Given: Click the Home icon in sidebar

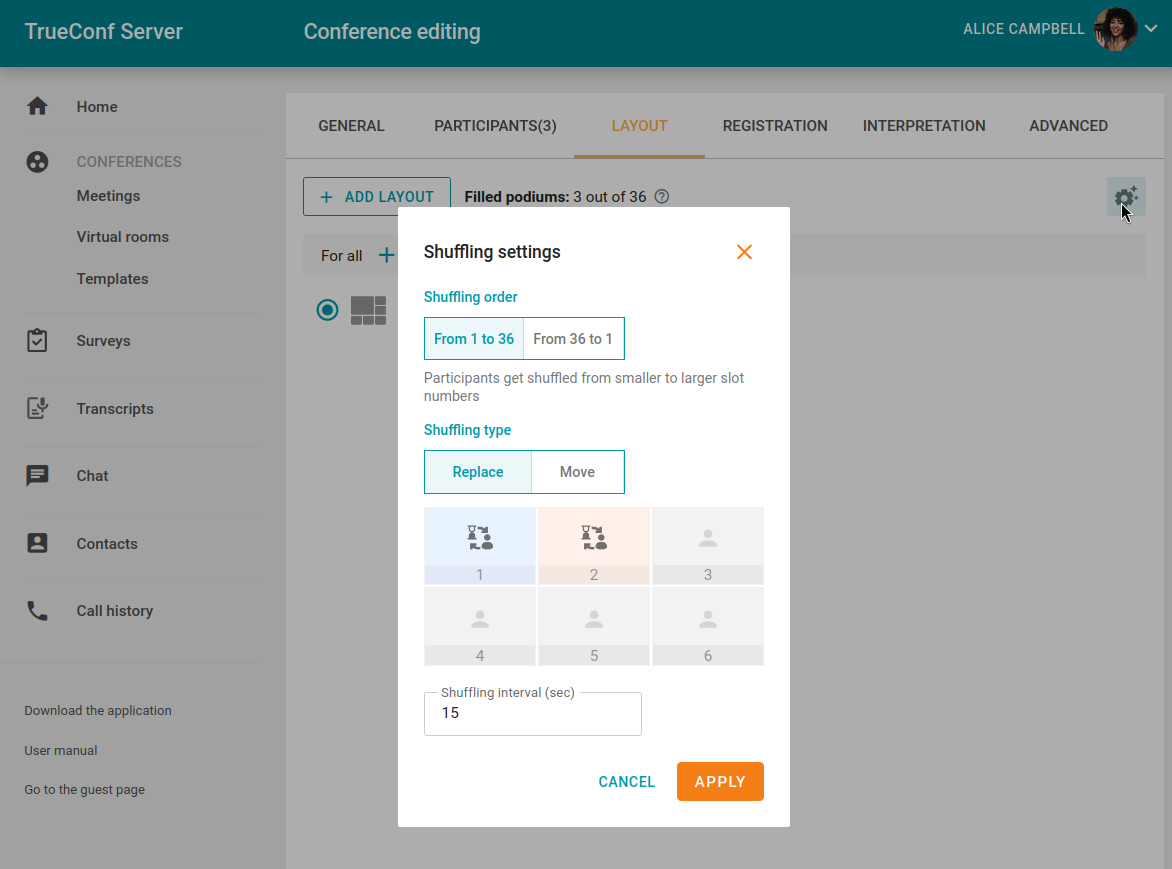Looking at the screenshot, I should tap(37, 106).
